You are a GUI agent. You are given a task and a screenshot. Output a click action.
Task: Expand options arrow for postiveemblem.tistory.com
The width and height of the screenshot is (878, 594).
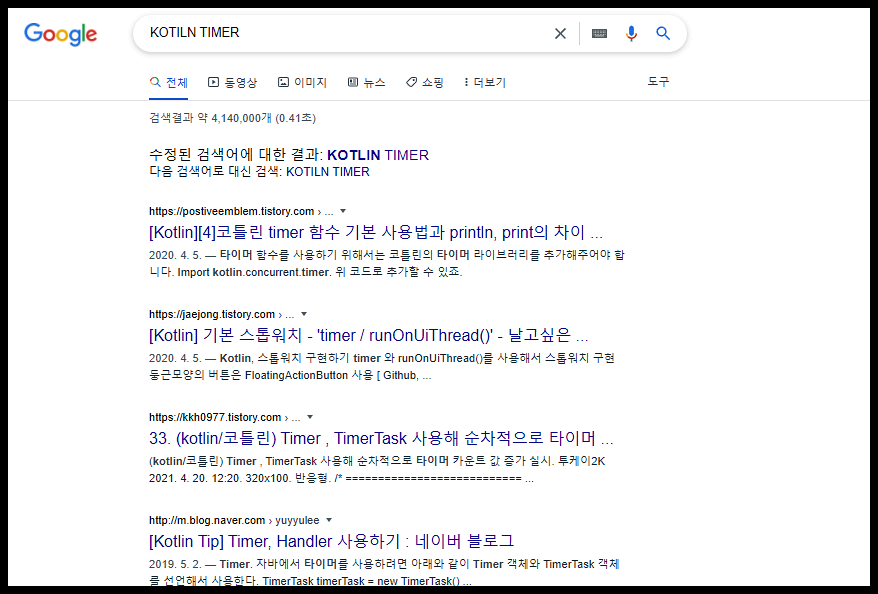coord(343,211)
